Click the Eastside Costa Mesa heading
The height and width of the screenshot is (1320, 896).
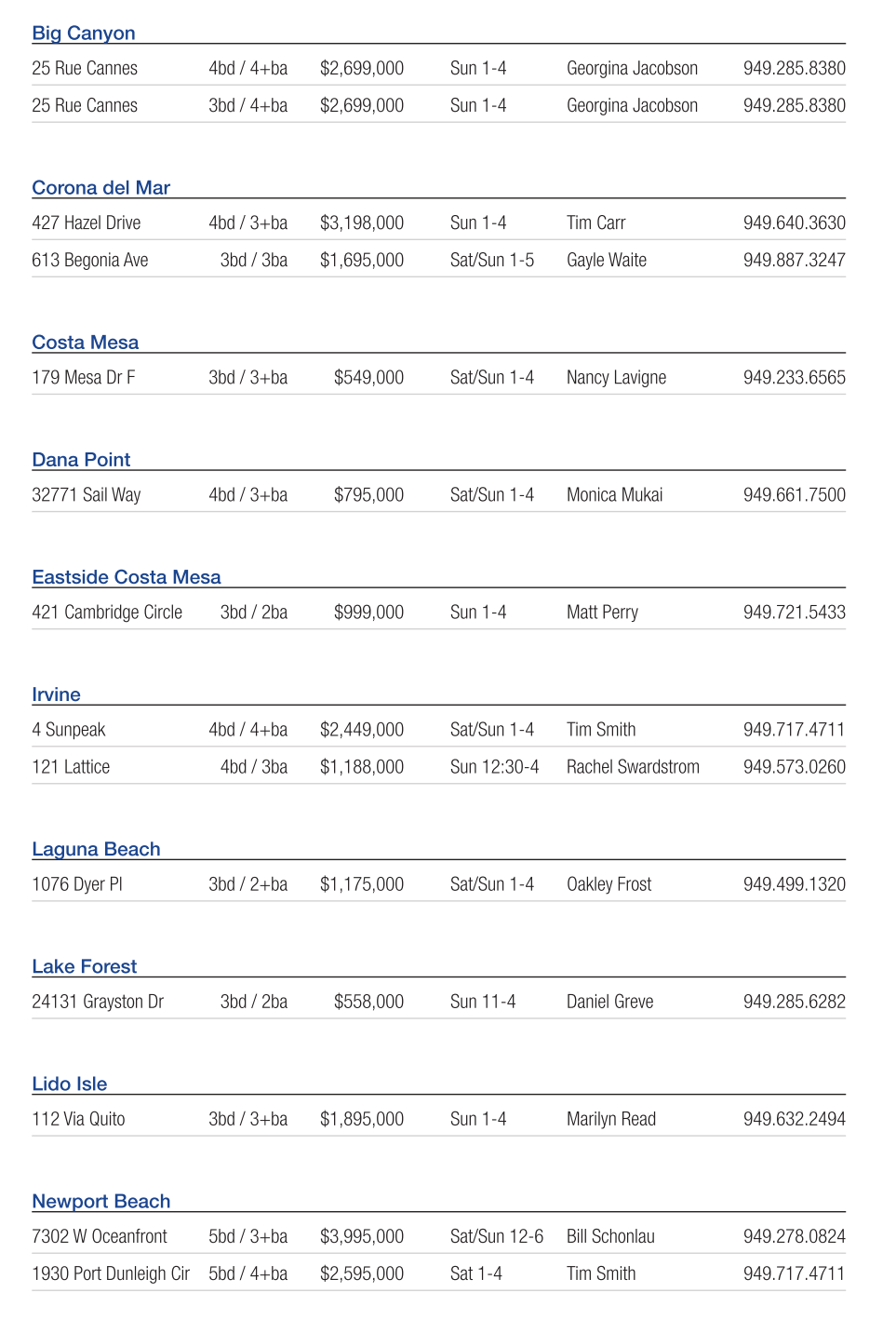[x=127, y=577]
